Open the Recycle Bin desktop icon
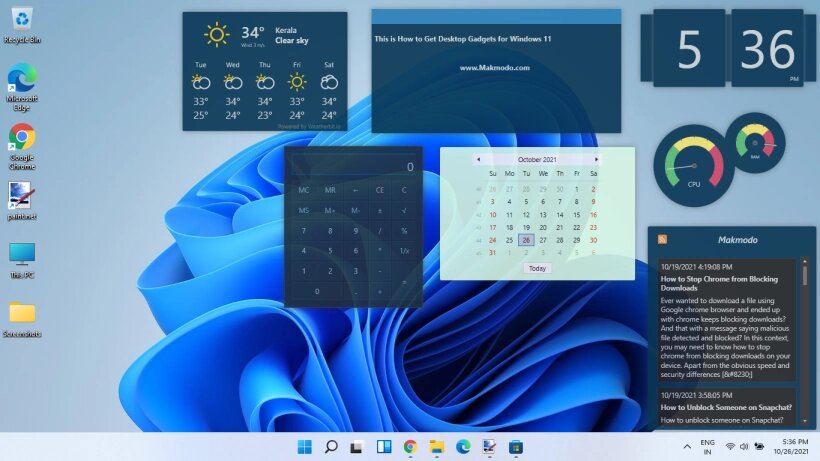 (21, 20)
